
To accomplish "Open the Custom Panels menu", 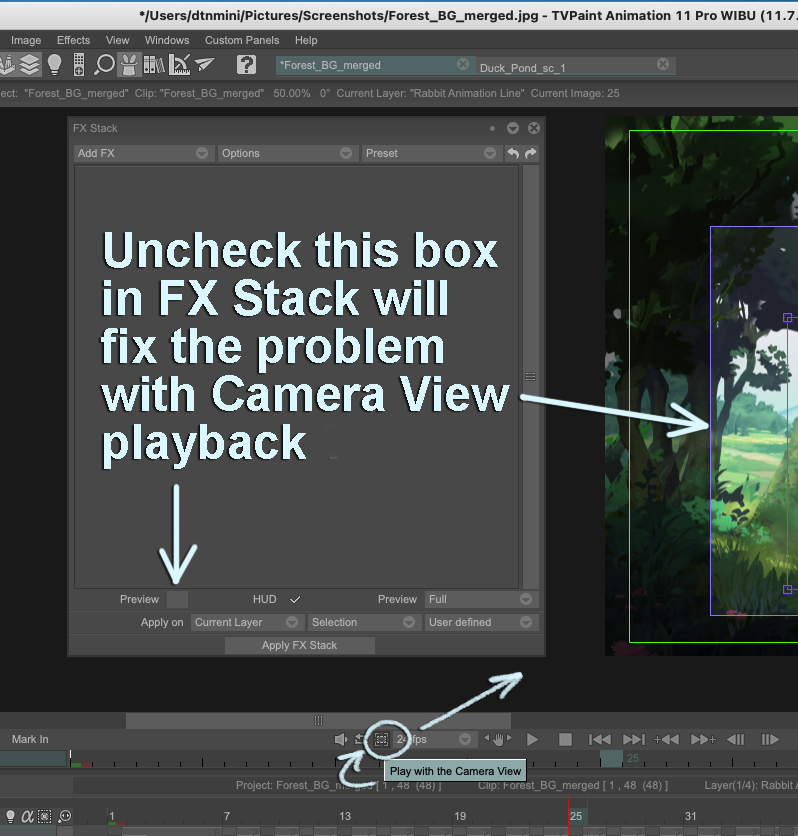I will pos(242,41).
